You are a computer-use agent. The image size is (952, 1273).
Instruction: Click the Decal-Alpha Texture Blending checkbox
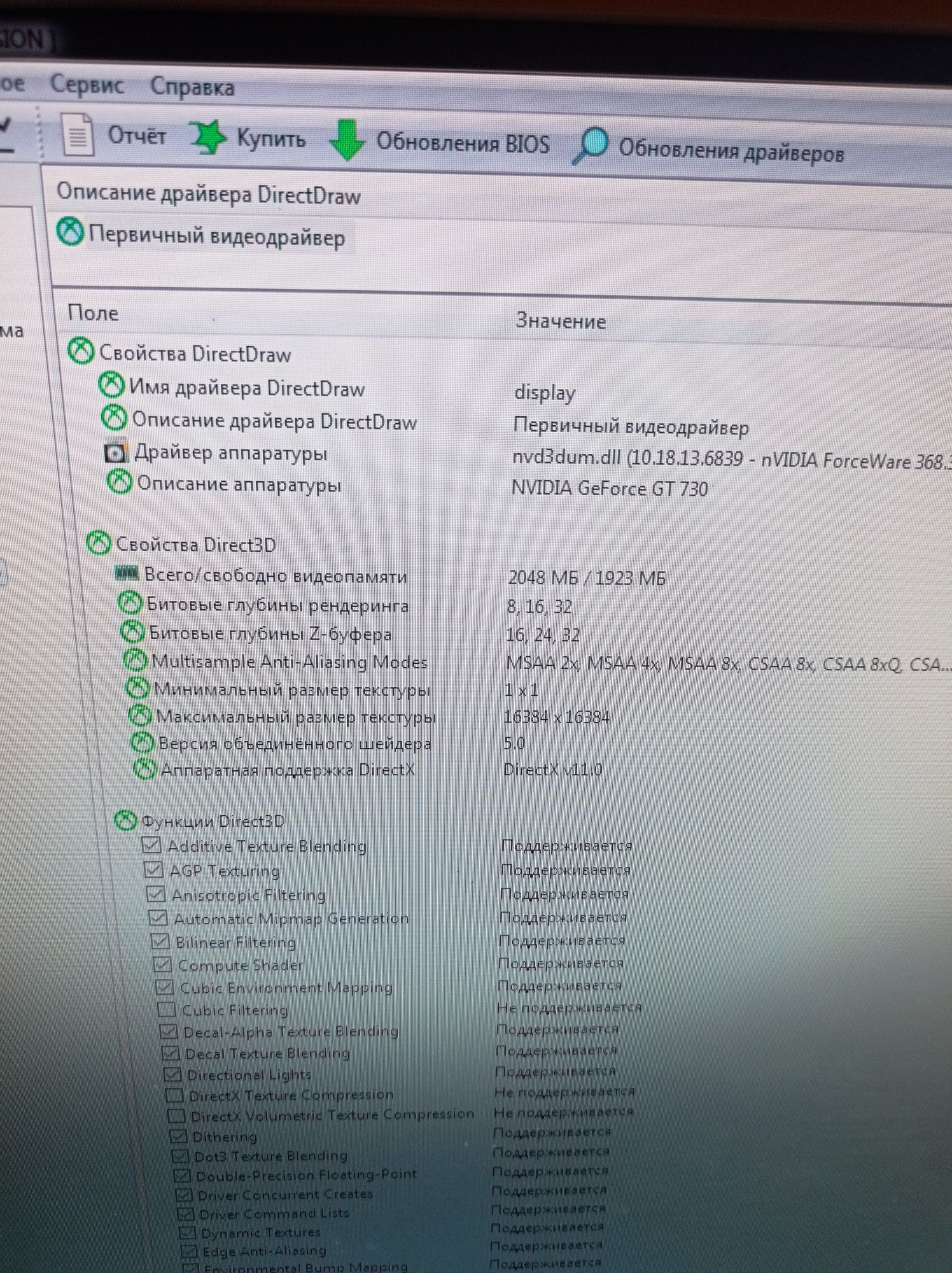tap(169, 1031)
